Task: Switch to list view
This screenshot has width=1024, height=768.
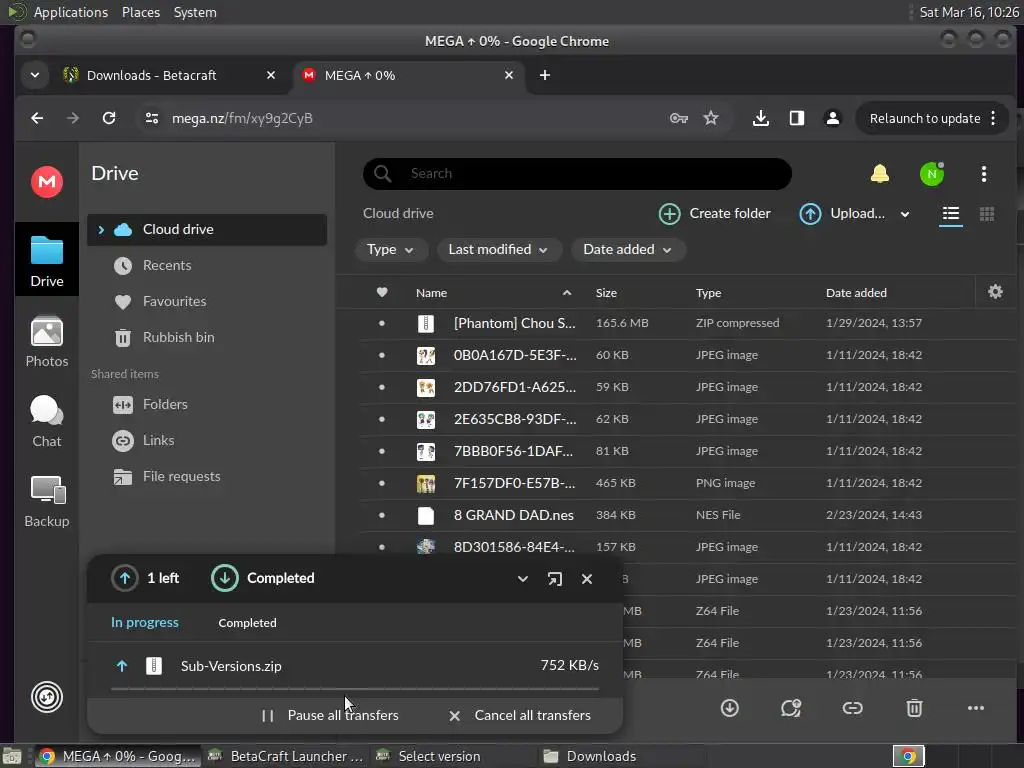Action: [951, 214]
